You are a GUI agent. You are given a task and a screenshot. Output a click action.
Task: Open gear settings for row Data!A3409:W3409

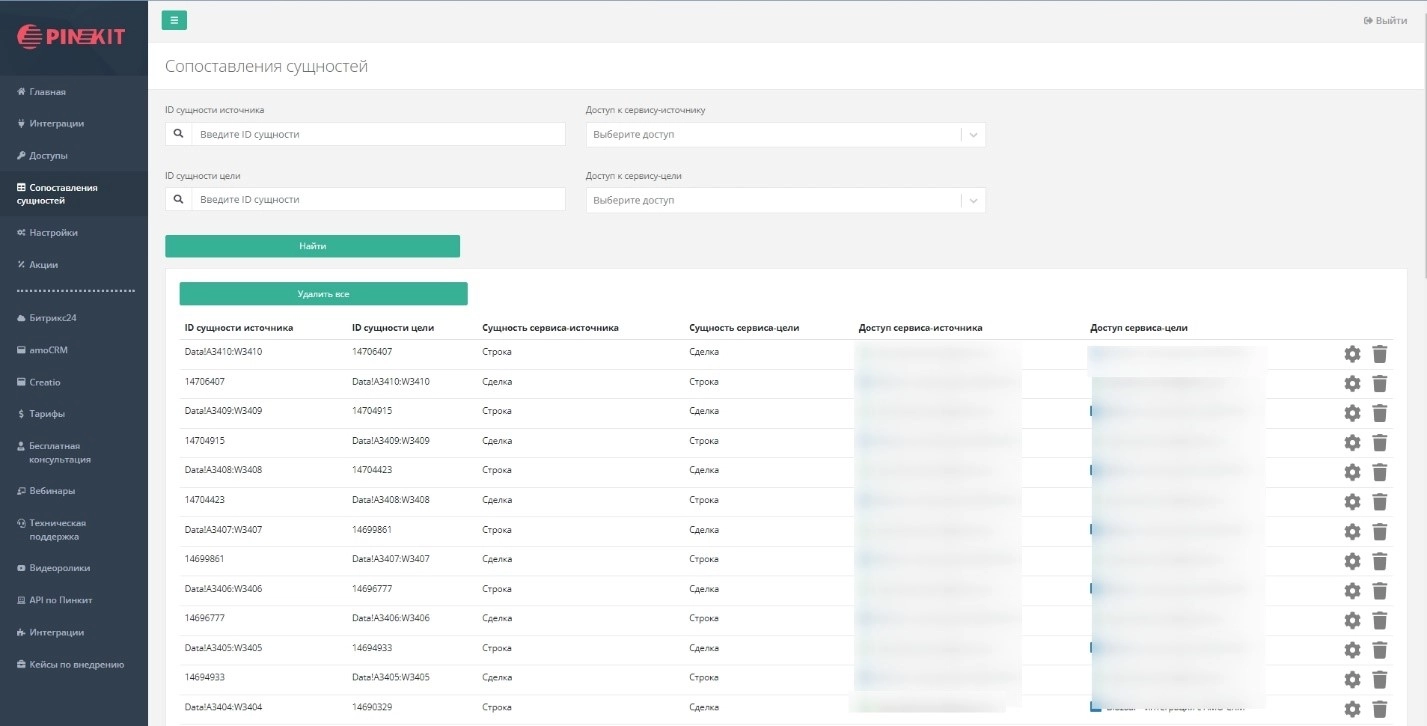(x=1352, y=413)
